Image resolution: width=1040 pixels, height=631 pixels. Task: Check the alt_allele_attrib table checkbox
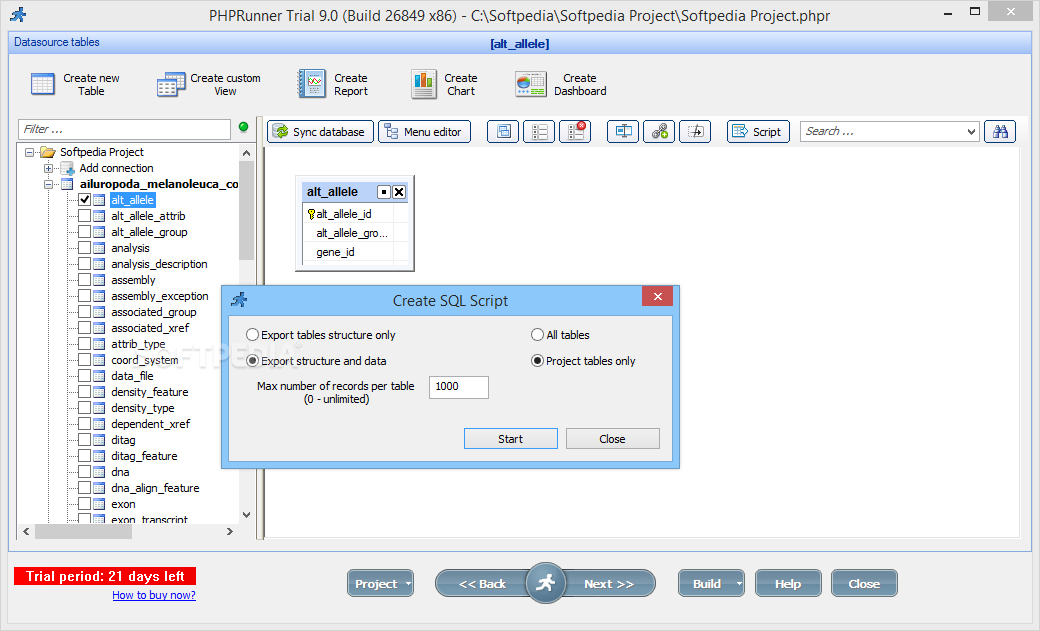click(x=85, y=216)
